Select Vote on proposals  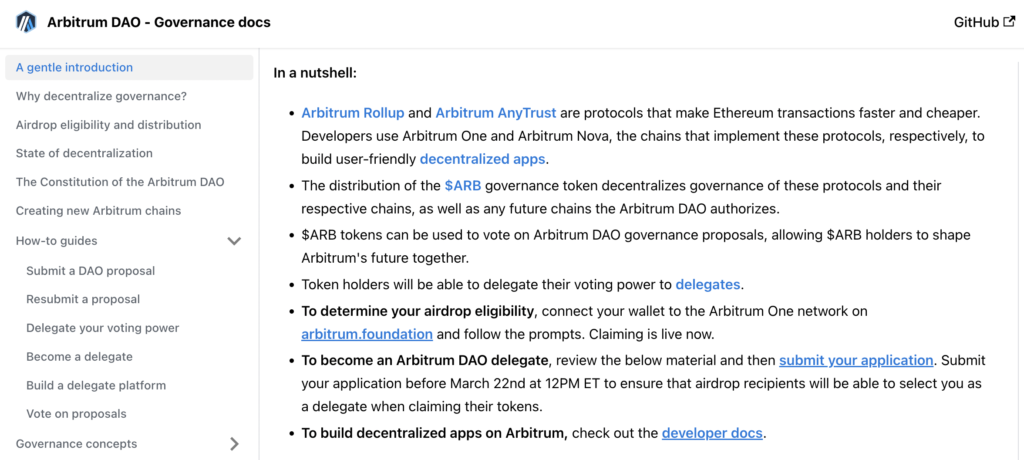point(76,414)
